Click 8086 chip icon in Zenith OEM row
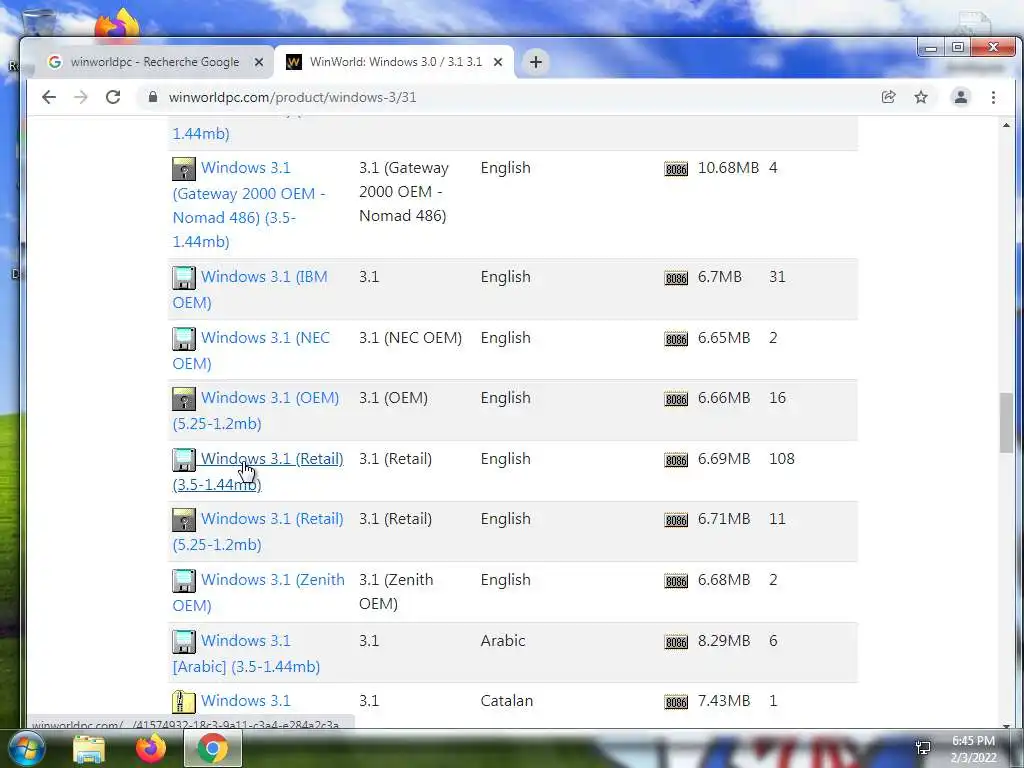Viewport: 1024px width, 768px height. coord(676,582)
